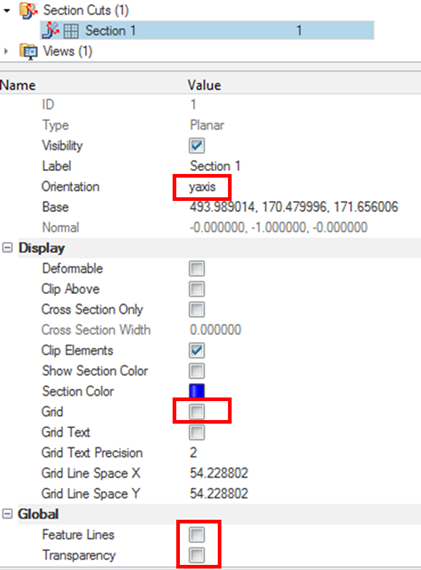Edit the Base coordinates value
Image resolution: width=421 pixels, height=570 pixels.
click(x=294, y=207)
